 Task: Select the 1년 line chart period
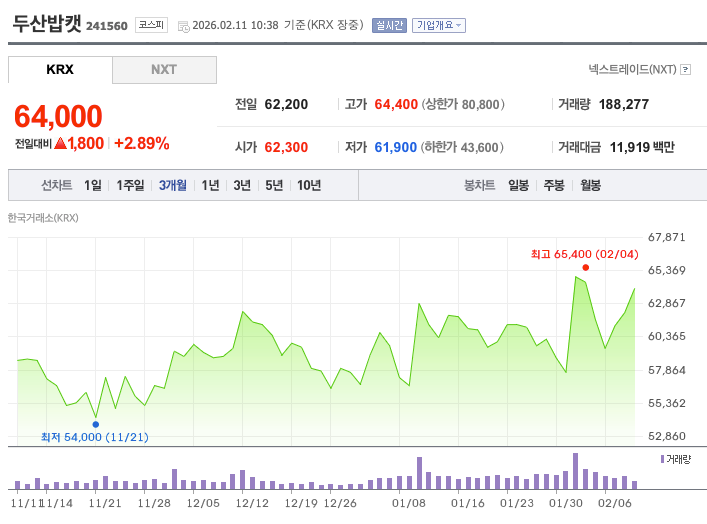(x=210, y=185)
